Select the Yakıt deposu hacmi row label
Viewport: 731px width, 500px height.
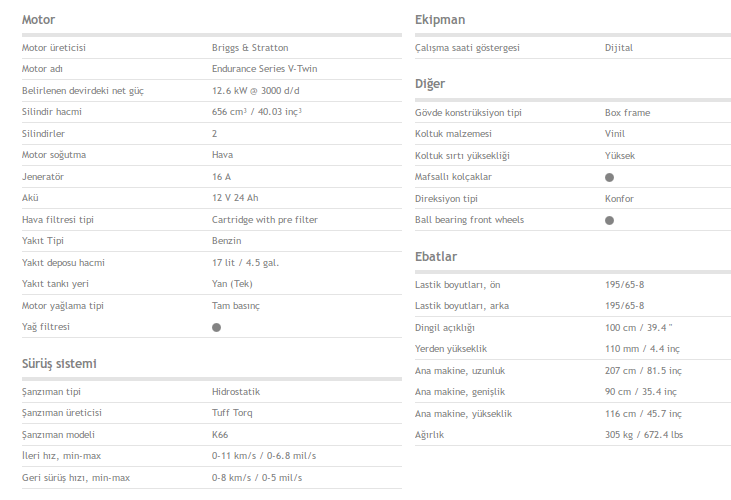pos(63,263)
